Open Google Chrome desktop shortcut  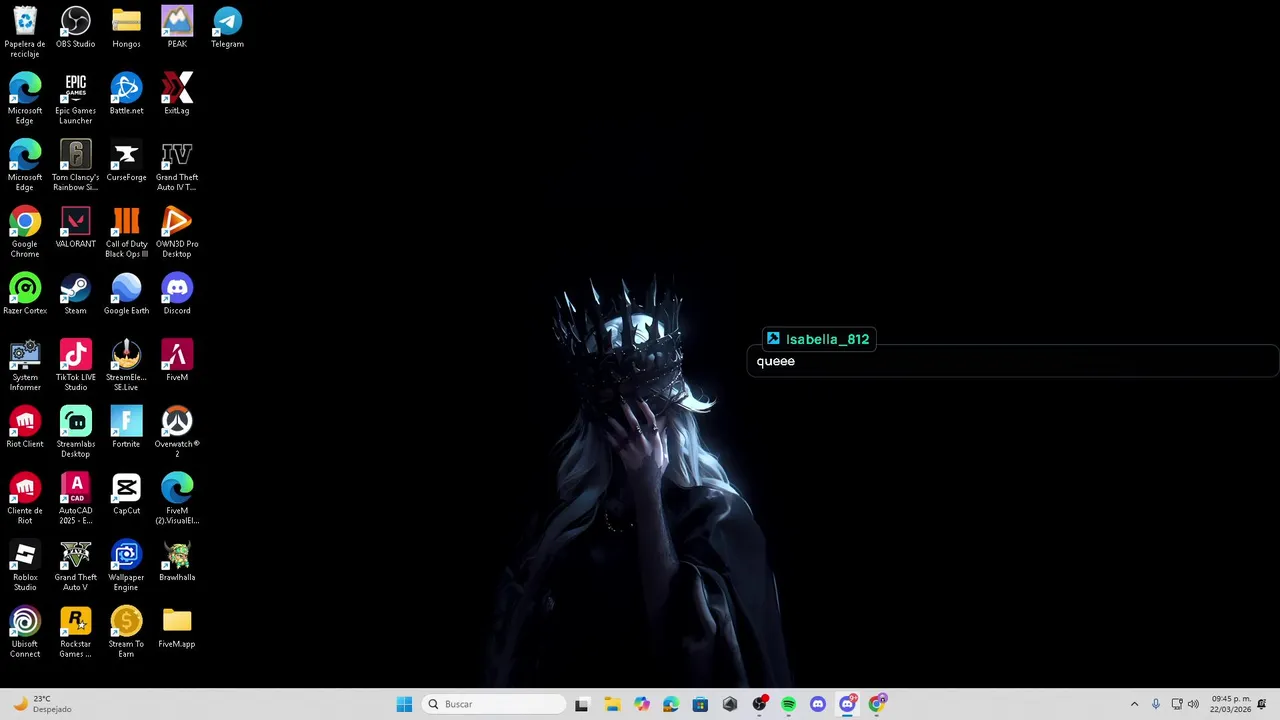pyautogui.click(x=25, y=232)
